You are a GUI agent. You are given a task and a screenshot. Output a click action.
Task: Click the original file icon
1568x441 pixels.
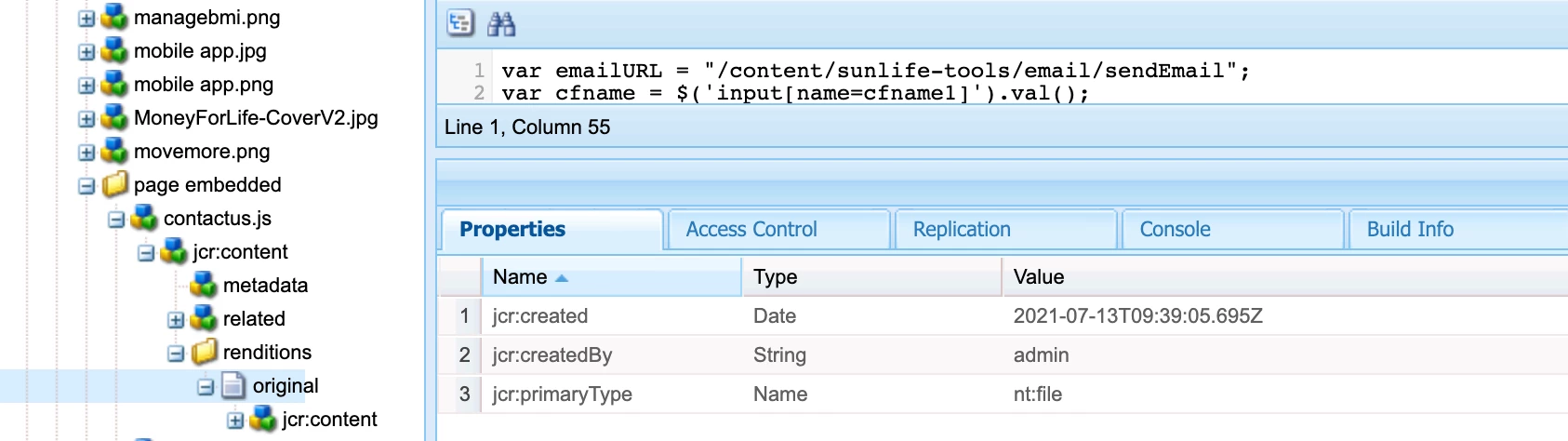(234, 386)
